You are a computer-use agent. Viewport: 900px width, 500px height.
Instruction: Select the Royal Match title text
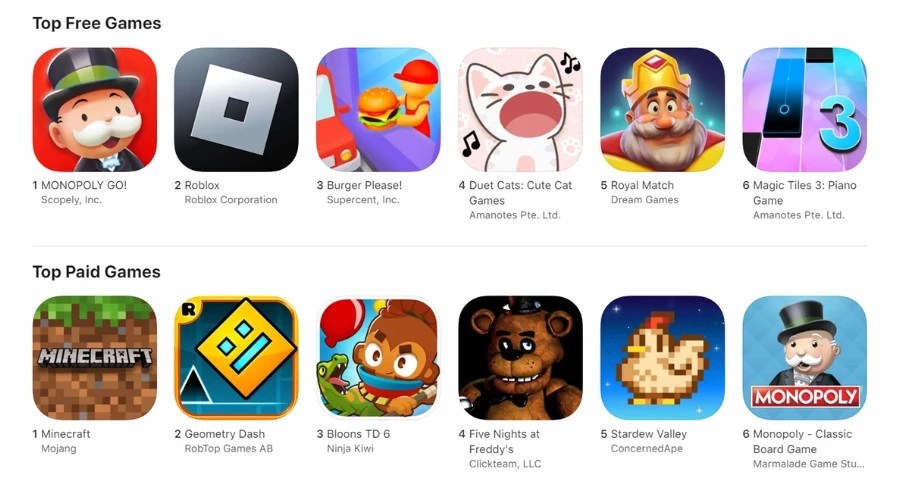click(x=642, y=185)
